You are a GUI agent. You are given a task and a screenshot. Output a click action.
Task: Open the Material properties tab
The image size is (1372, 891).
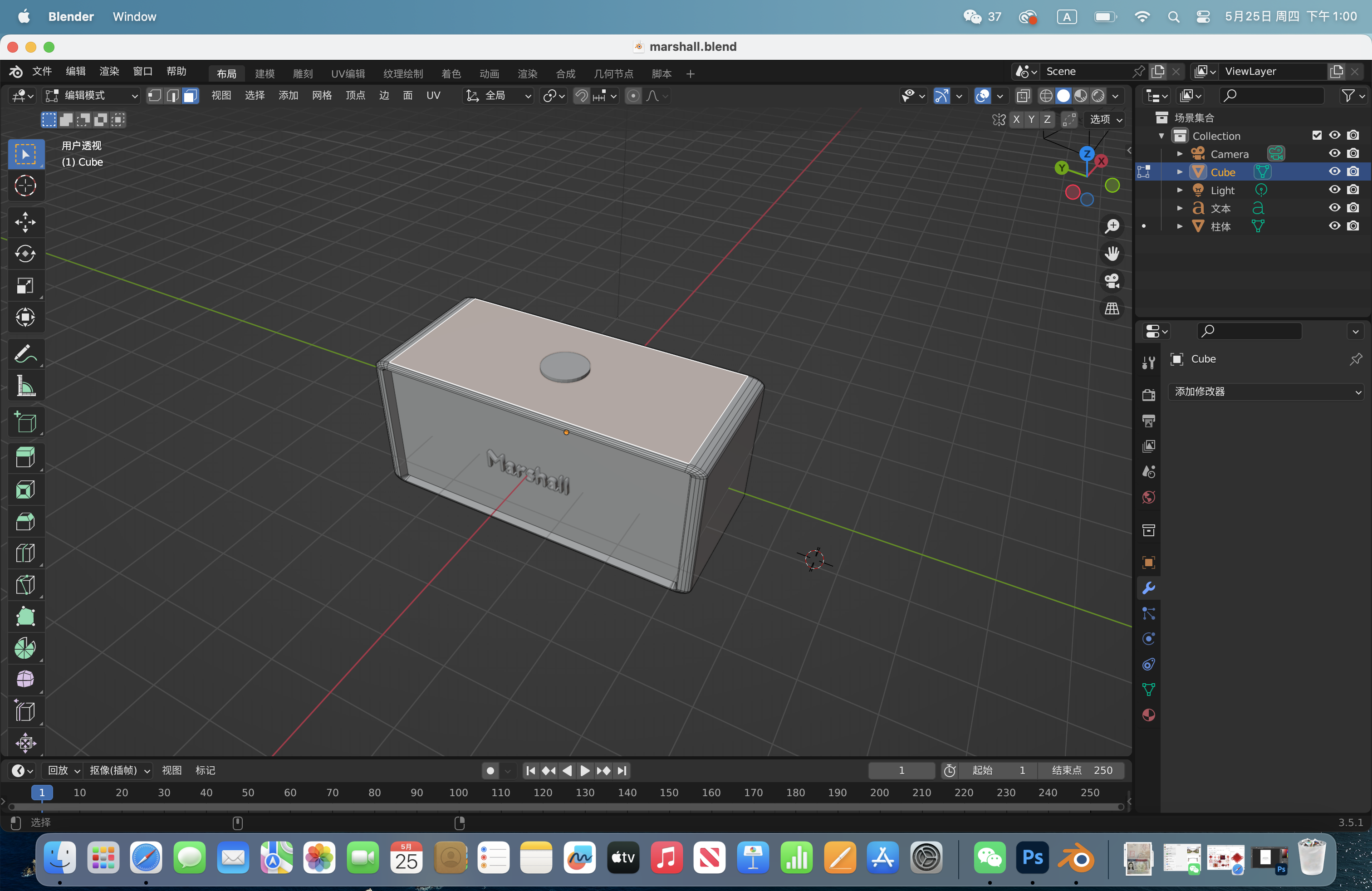click(1148, 715)
